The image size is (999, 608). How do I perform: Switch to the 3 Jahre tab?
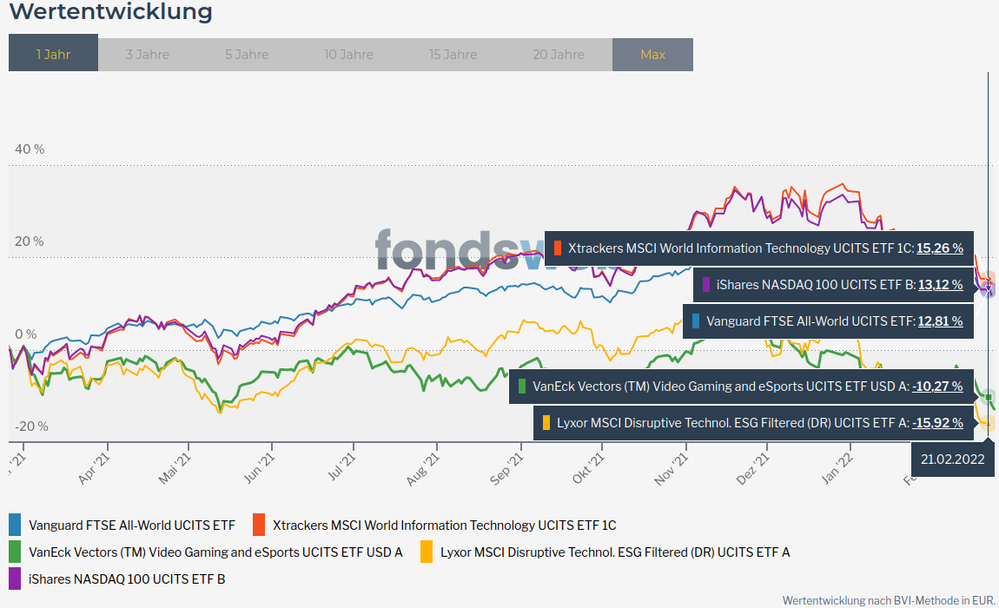point(147,55)
